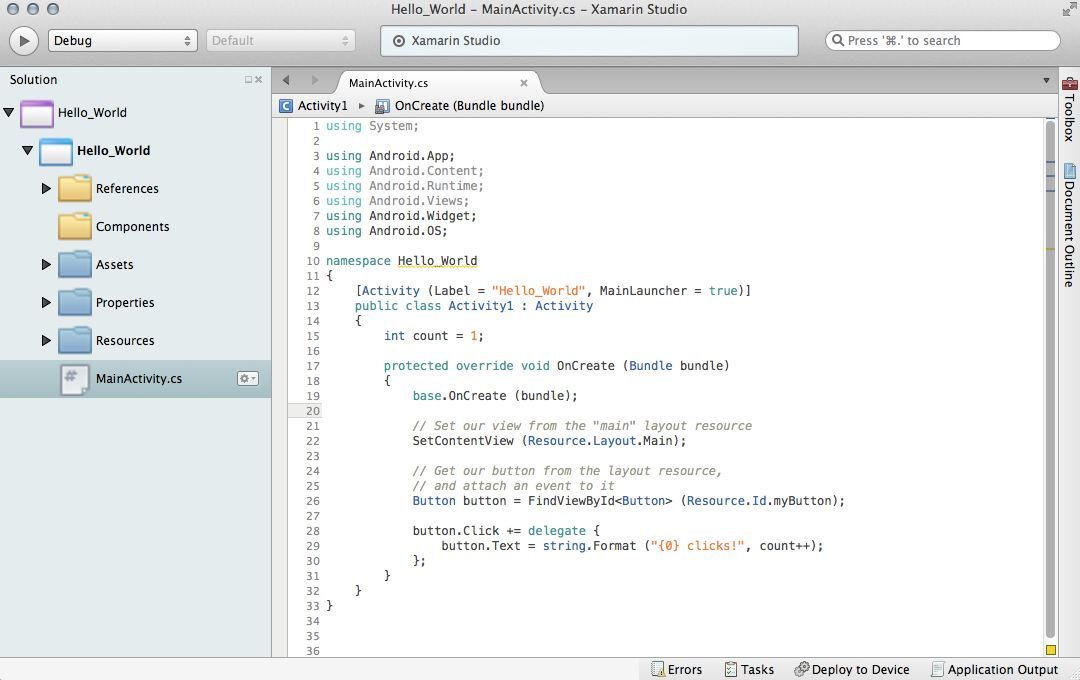Click the fullscreen arrows icon

point(1070,10)
